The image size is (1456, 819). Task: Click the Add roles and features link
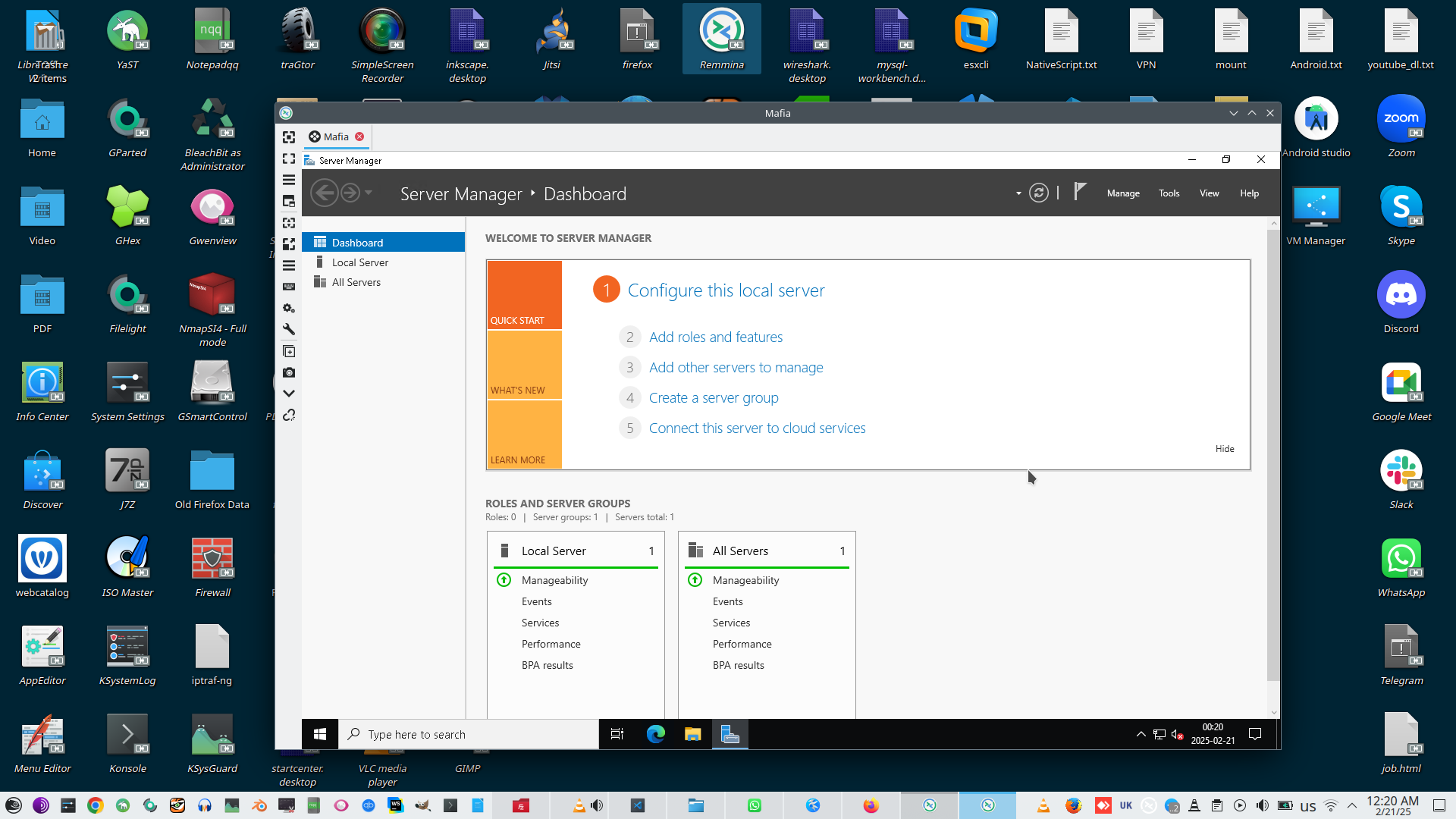coord(715,337)
